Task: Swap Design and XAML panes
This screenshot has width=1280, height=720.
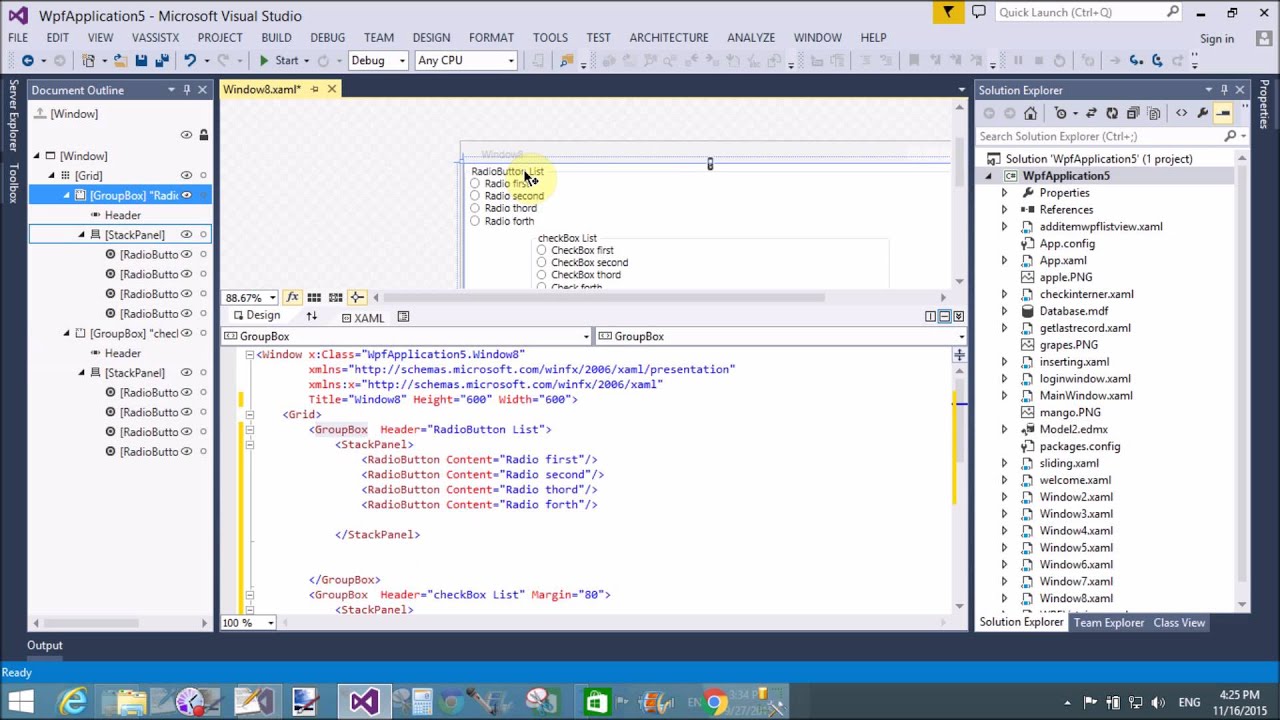Action: [x=311, y=316]
